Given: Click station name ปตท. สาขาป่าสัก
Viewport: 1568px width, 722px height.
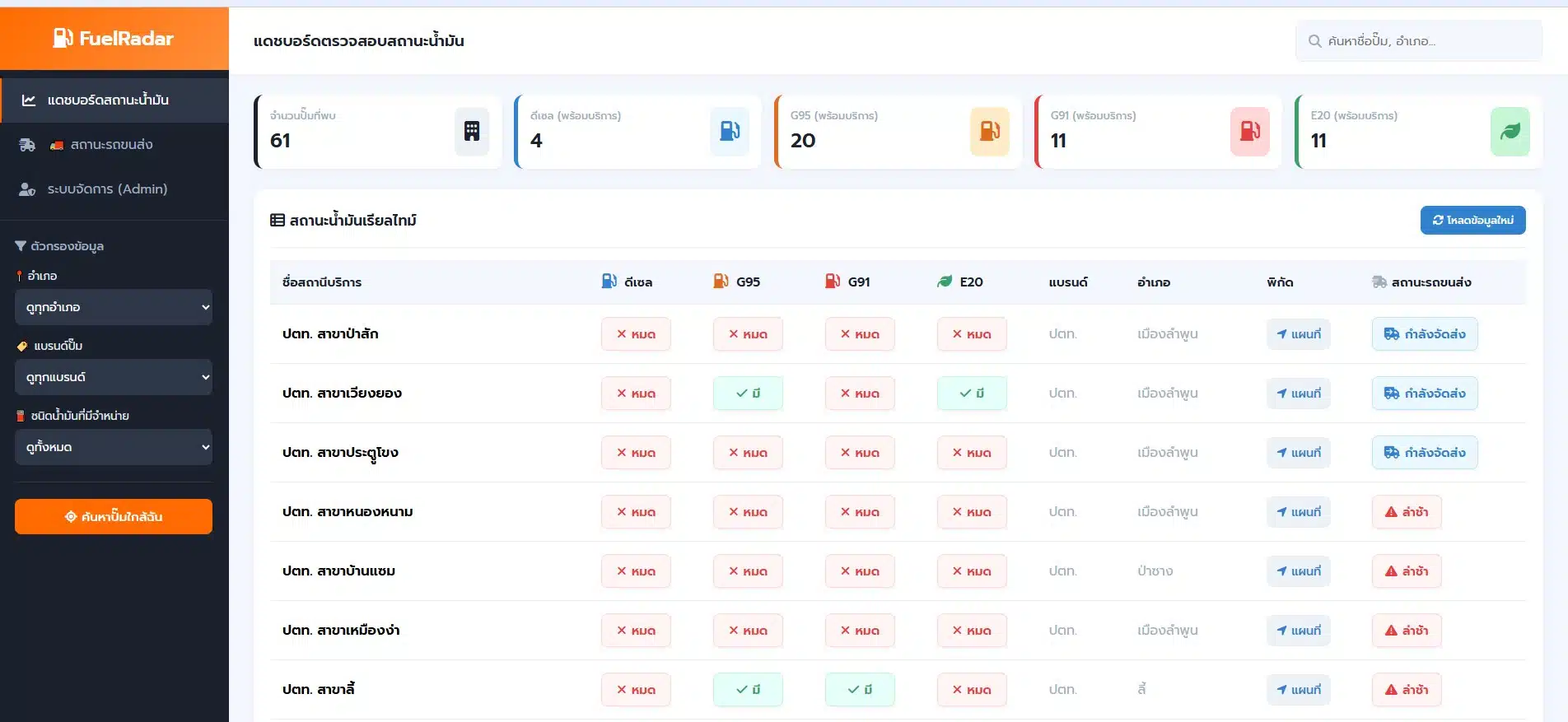Looking at the screenshot, I should pos(330,333).
